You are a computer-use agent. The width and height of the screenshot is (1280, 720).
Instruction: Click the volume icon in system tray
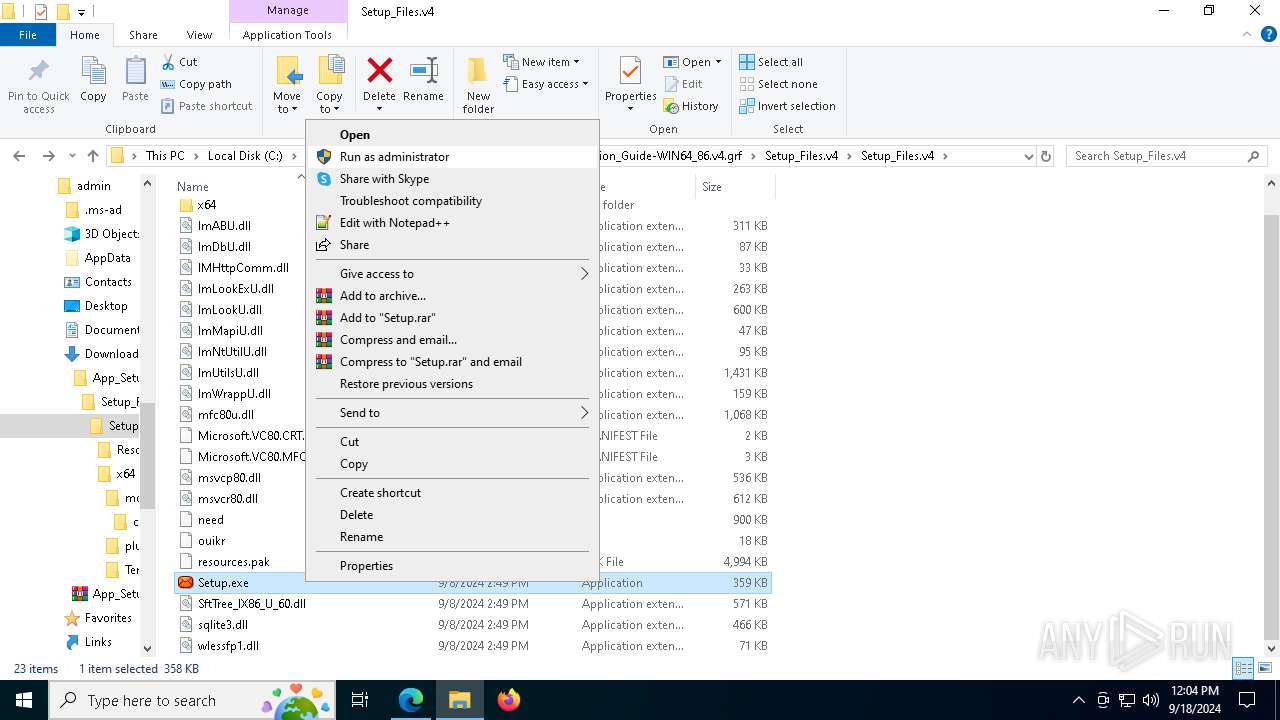1150,700
